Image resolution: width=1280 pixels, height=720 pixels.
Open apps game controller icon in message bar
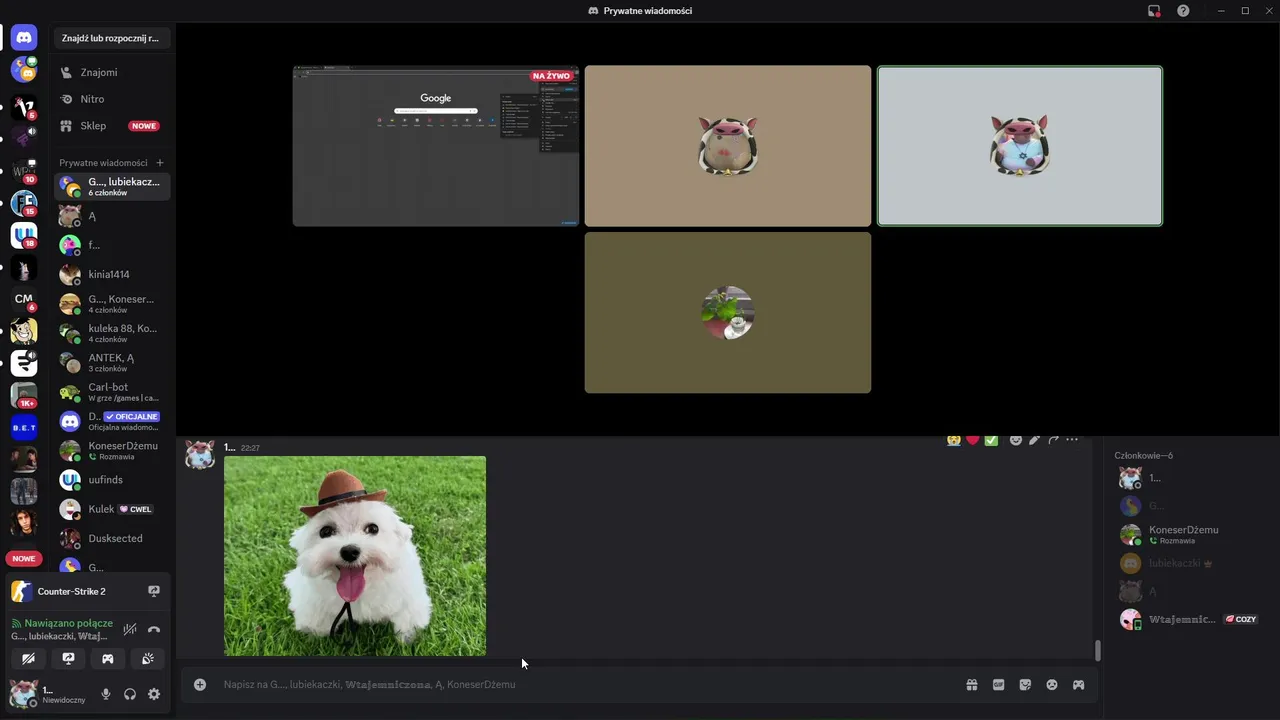pyautogui.click(x=1078, y=684)
